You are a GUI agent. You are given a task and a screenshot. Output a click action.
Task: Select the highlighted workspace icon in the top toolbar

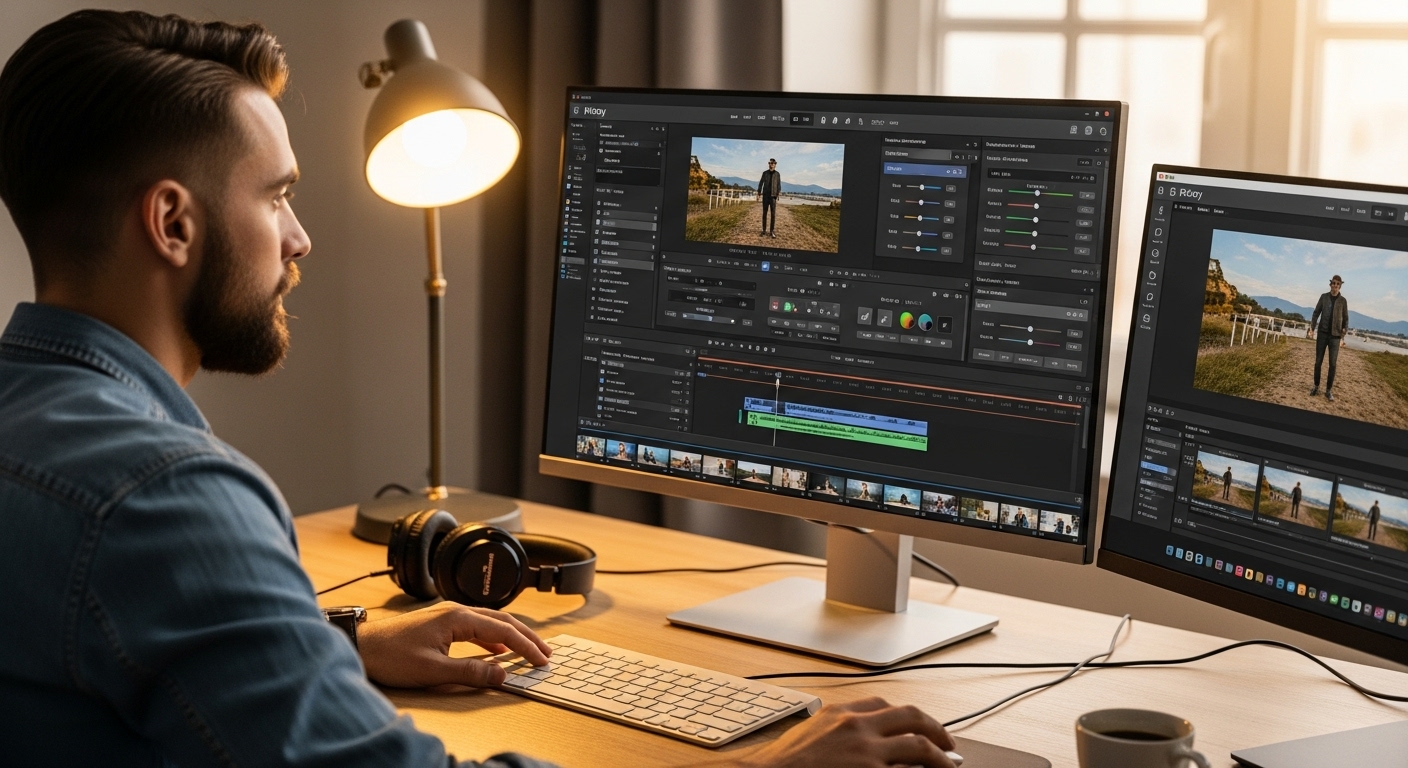(797, 118)
